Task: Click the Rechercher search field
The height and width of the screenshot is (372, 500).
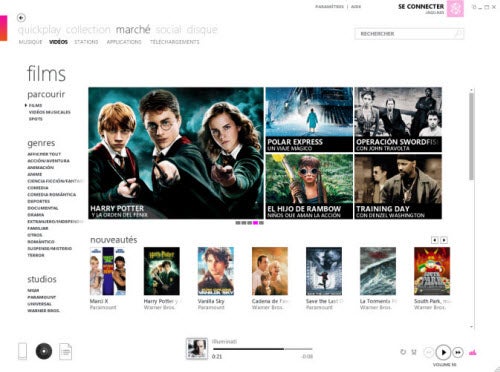Action: point(409,34)
